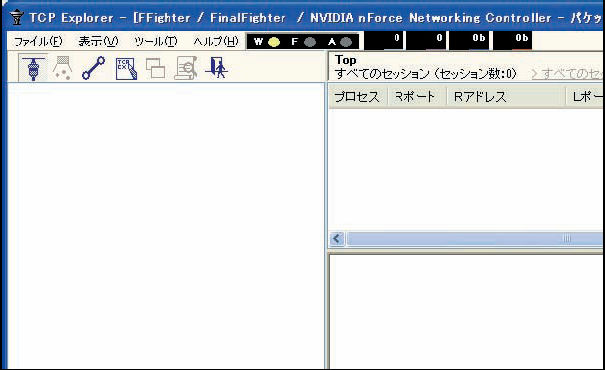
Task: Open the 表示(V) menu
Action: click(x=98, y=41)
